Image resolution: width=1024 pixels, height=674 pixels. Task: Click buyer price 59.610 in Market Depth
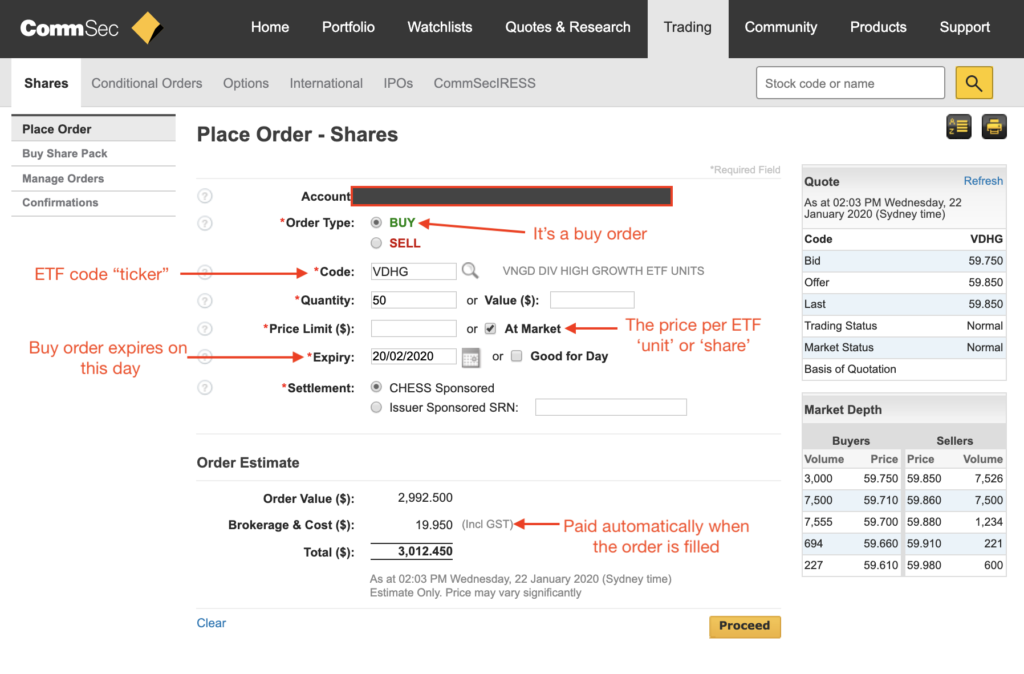pos(881,565)
